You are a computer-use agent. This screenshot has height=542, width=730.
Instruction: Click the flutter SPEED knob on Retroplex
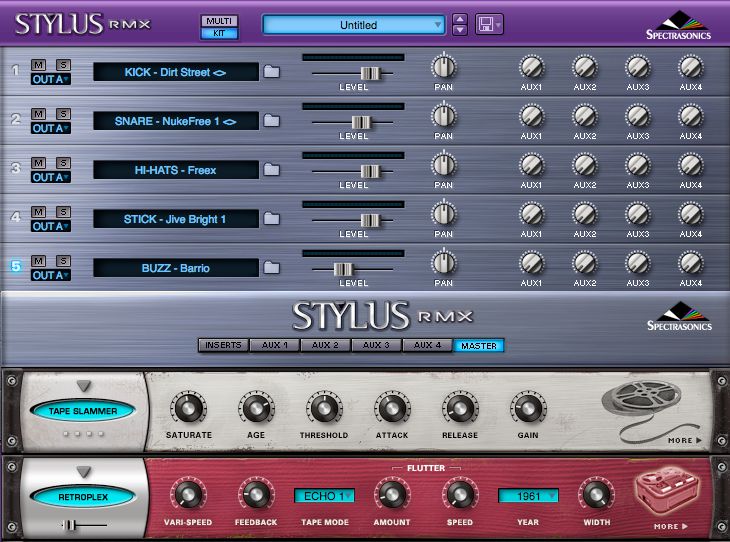click(x=460, y=495)
